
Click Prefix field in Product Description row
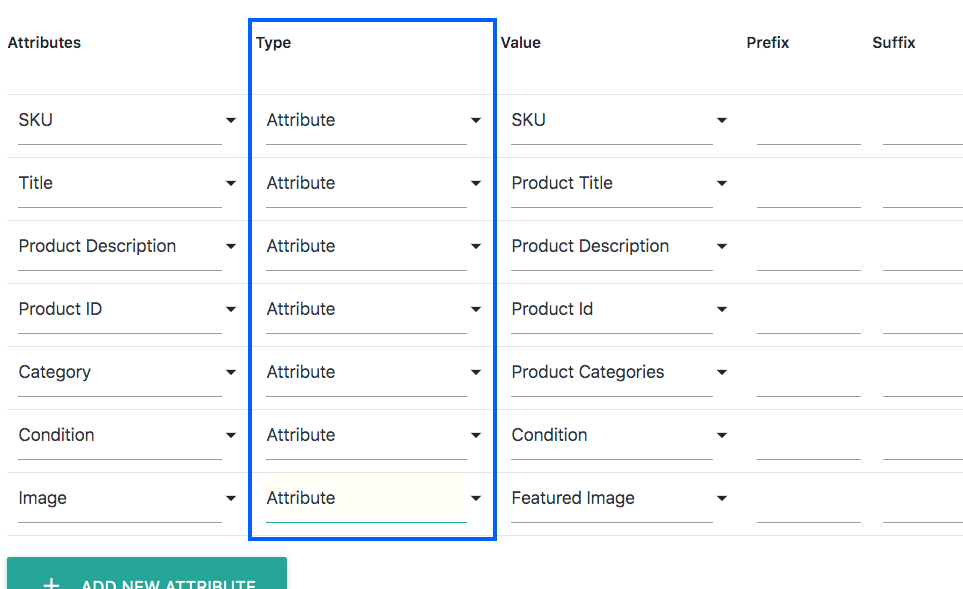click(x=809, y=247)
